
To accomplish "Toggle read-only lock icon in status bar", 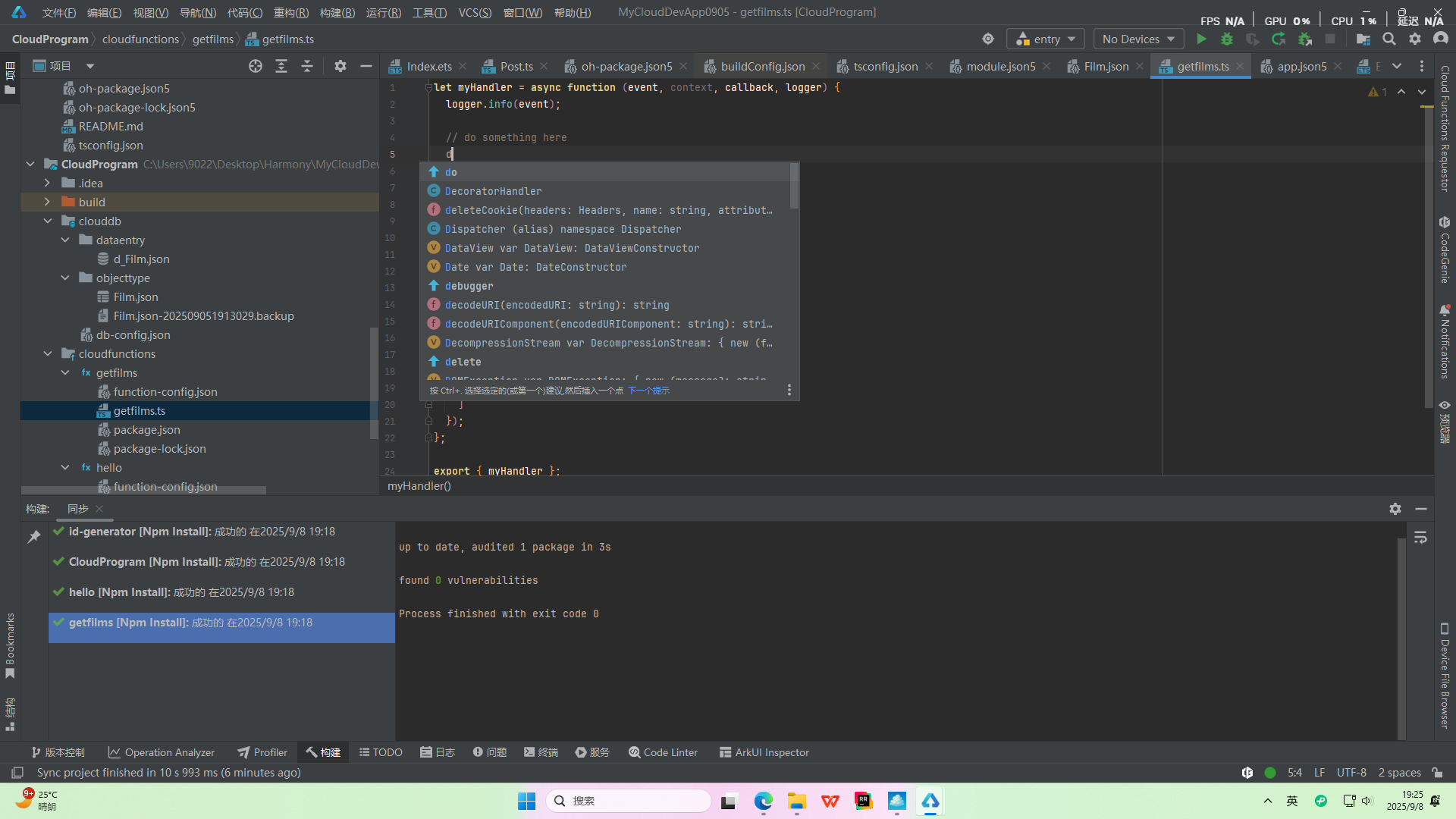I will 1437,772.
